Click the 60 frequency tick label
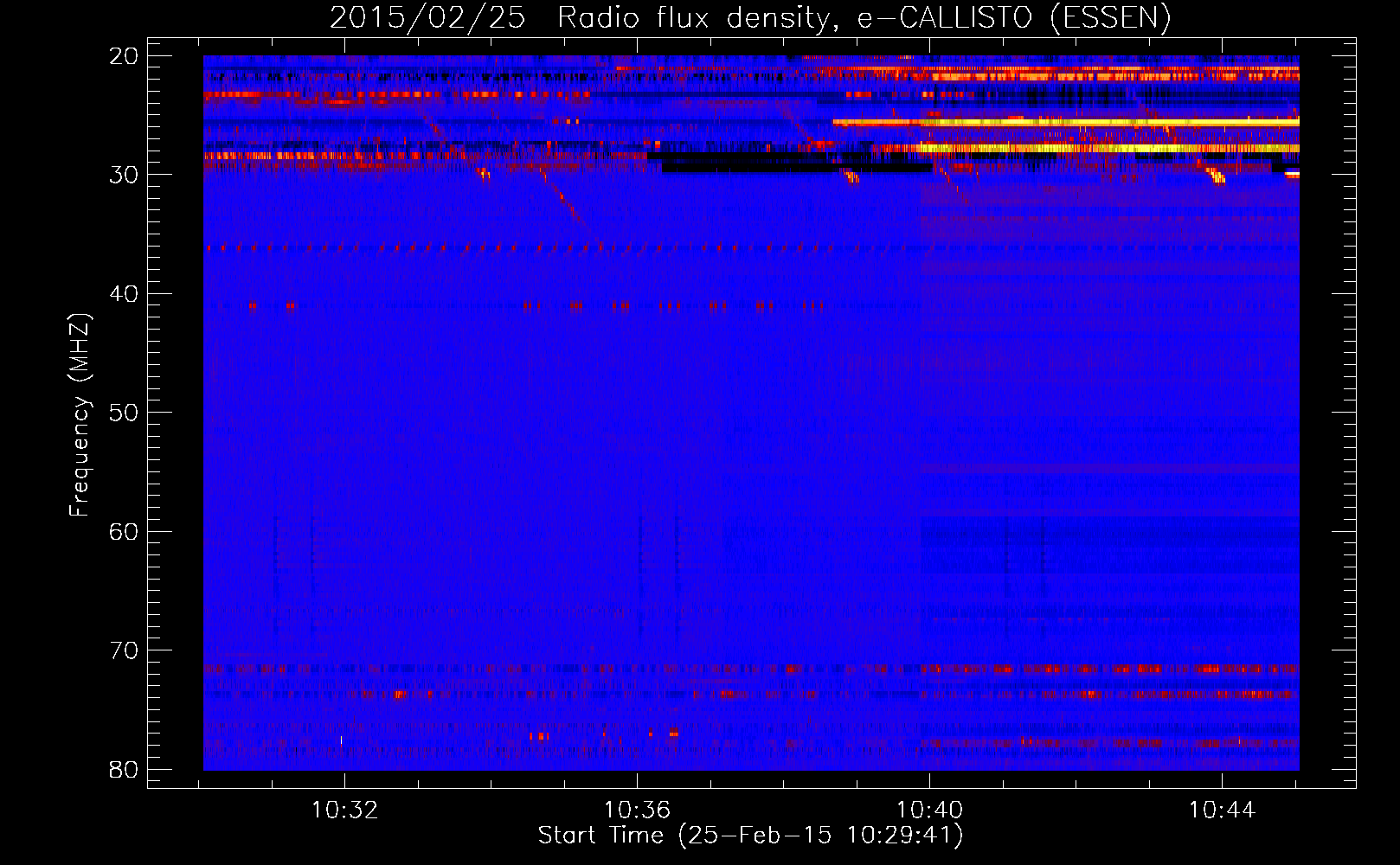This screenshot has width=1400, height=865. [124, 531]
